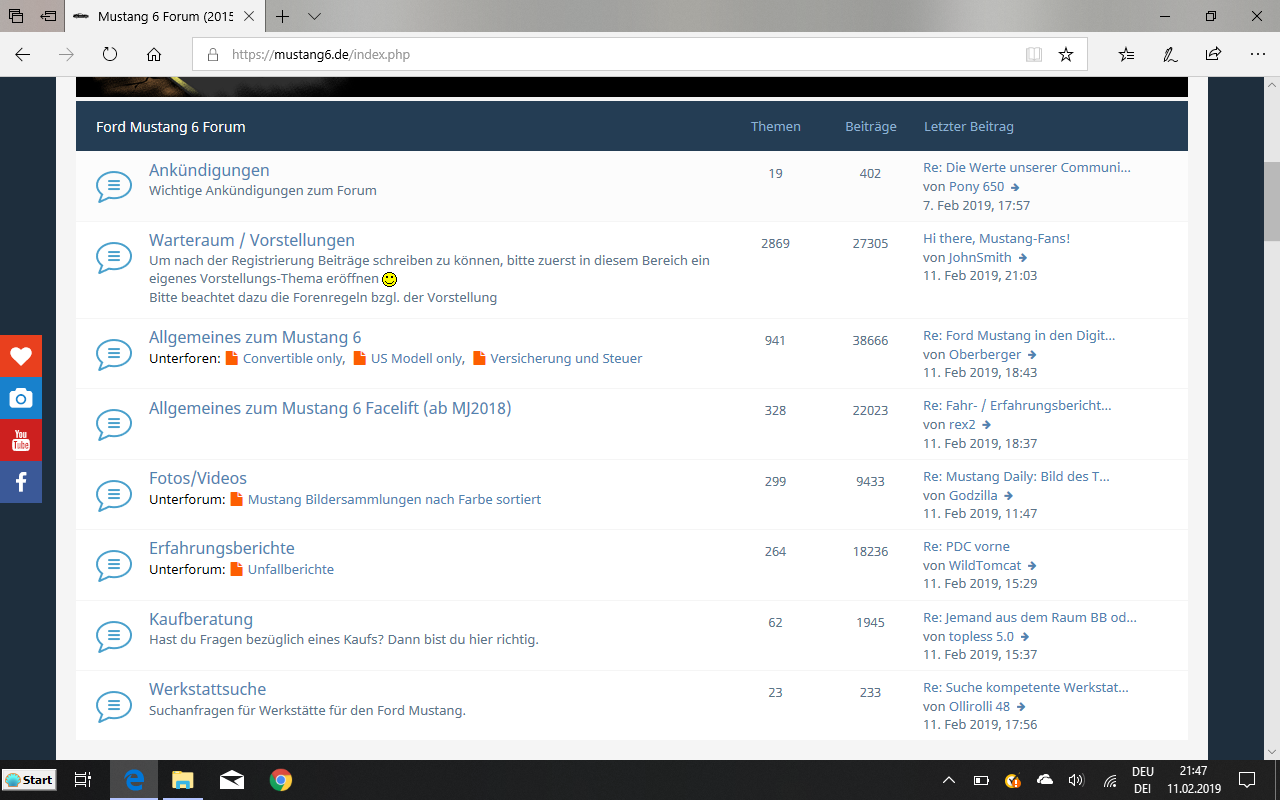The image size is (1280, 800).
Task: Jump to latest post arrow next to JohnSmith
Action: tap(1023, 258)
